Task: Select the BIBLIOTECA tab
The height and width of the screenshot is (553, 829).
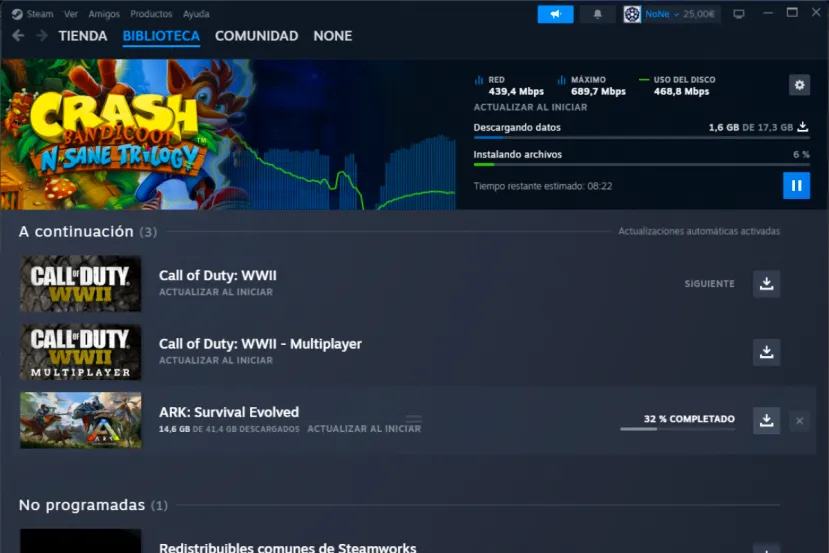Action: click(161, 36)
